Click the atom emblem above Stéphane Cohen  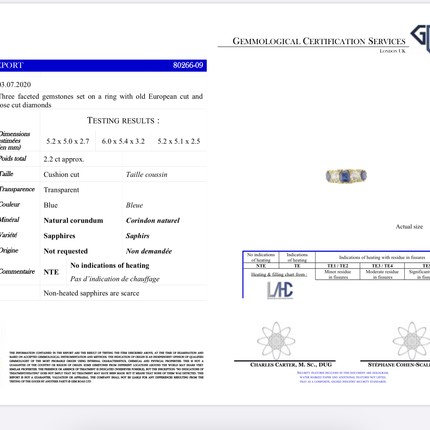(x=412, y=341)
